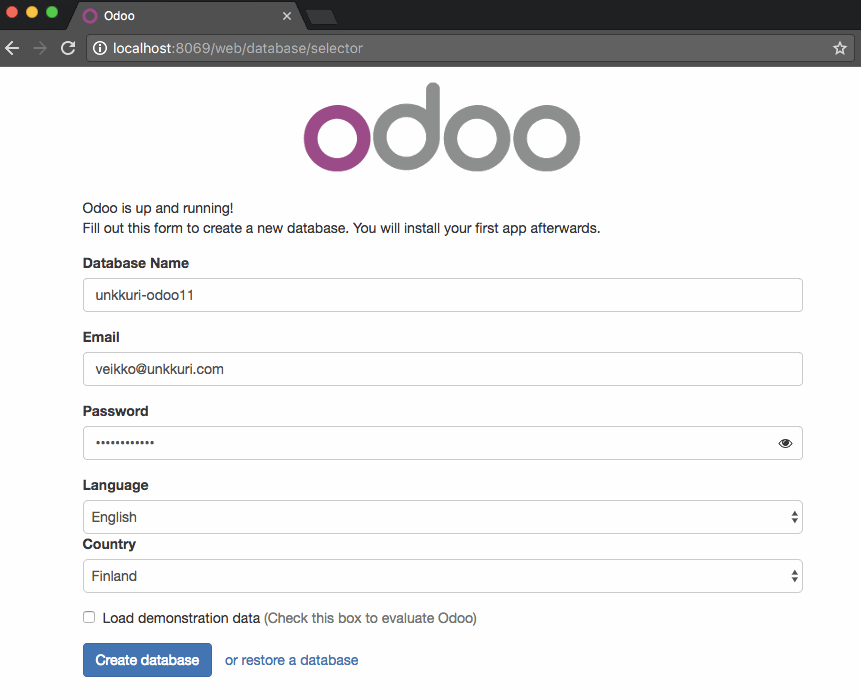This screenshot has width=861, height=700.
Task: Click the Odoo logo image
Action: pos(441,128)
